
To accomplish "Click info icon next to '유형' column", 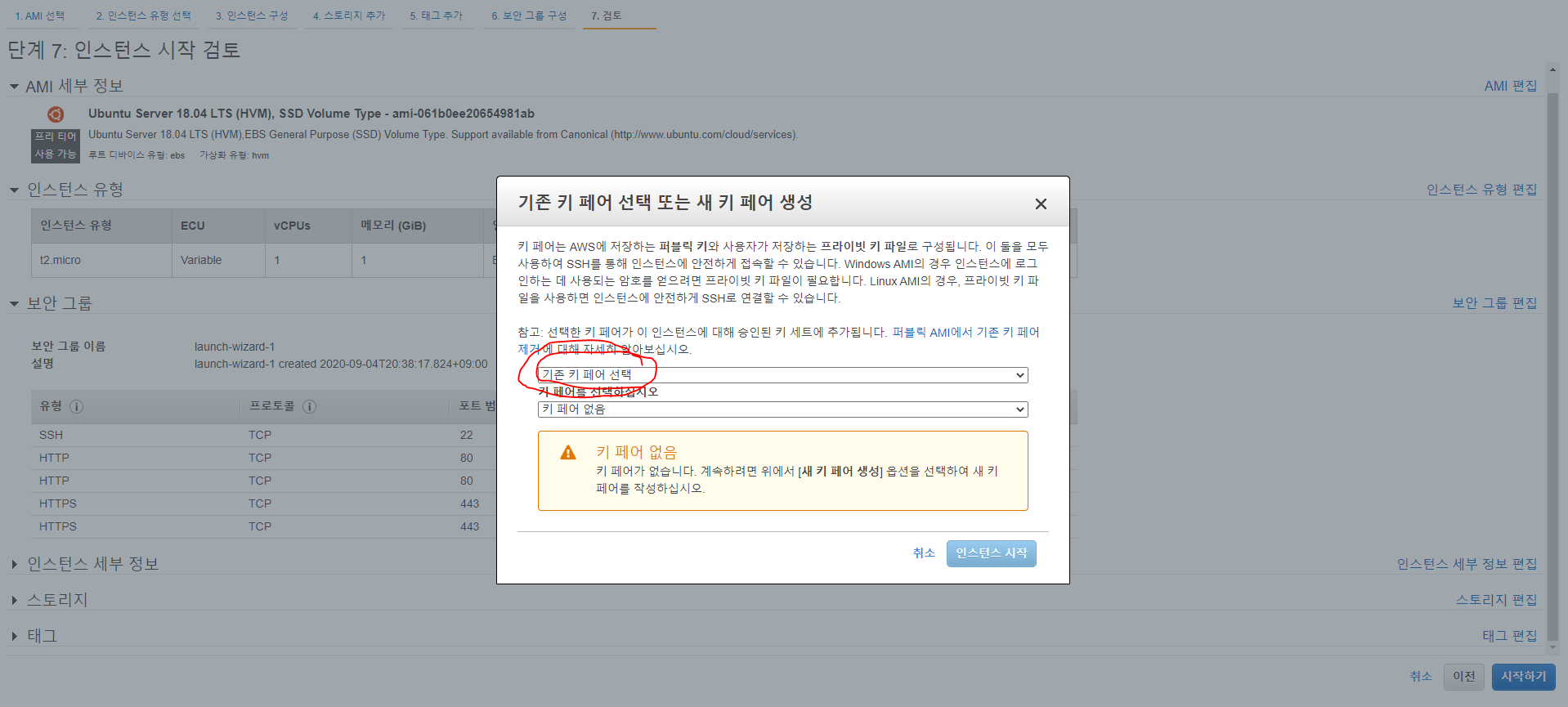I will (76, 406).
